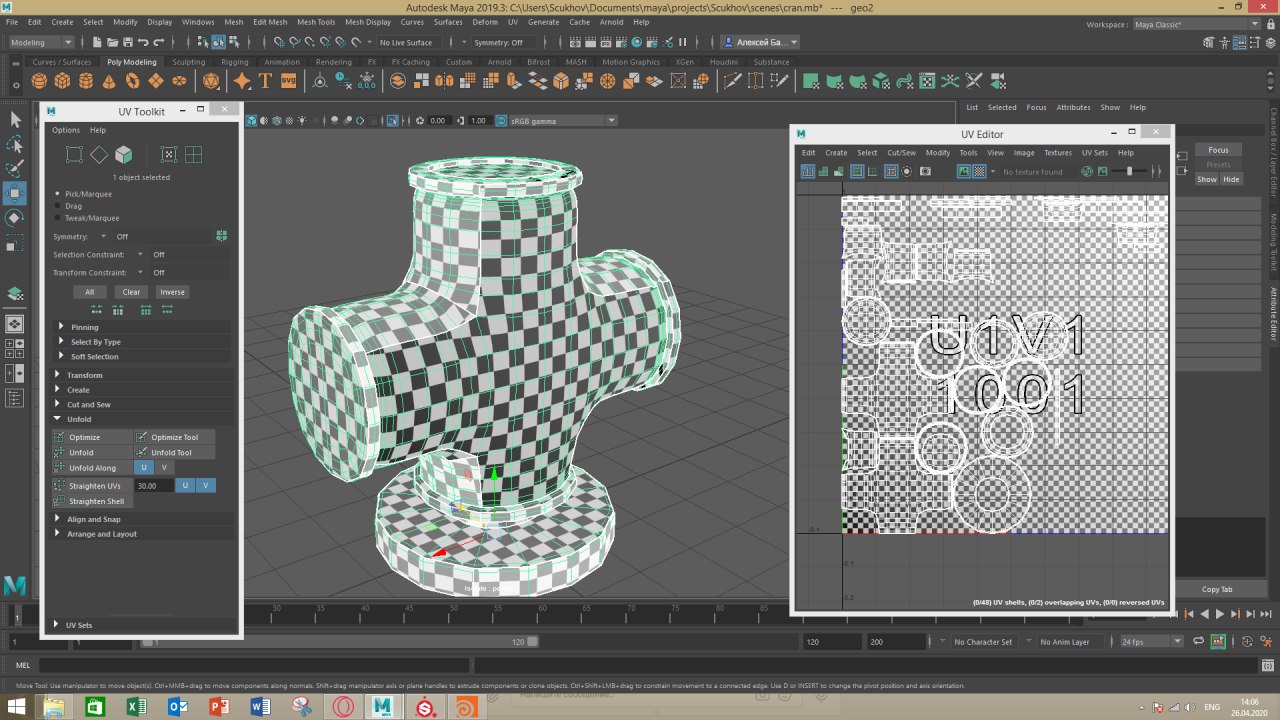This screenshot has height=720, width=1280.
Task: Click the Undo icon in the status line
Action: pyautogui.click(x=143, y=42)
